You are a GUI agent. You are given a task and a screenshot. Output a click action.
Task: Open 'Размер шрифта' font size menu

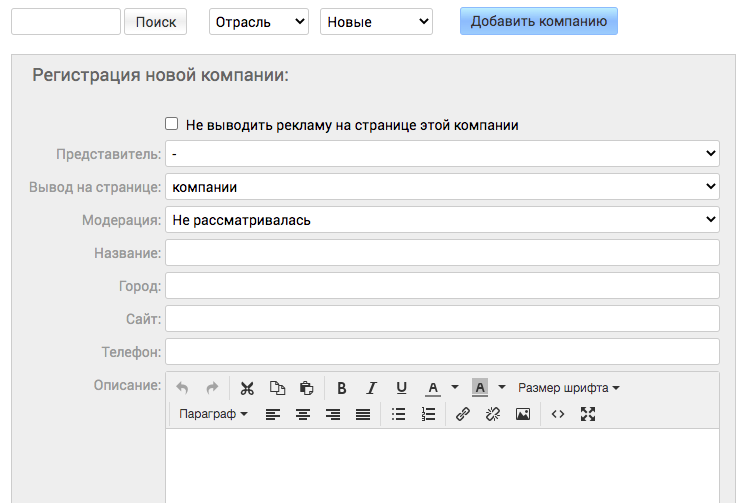568,388
